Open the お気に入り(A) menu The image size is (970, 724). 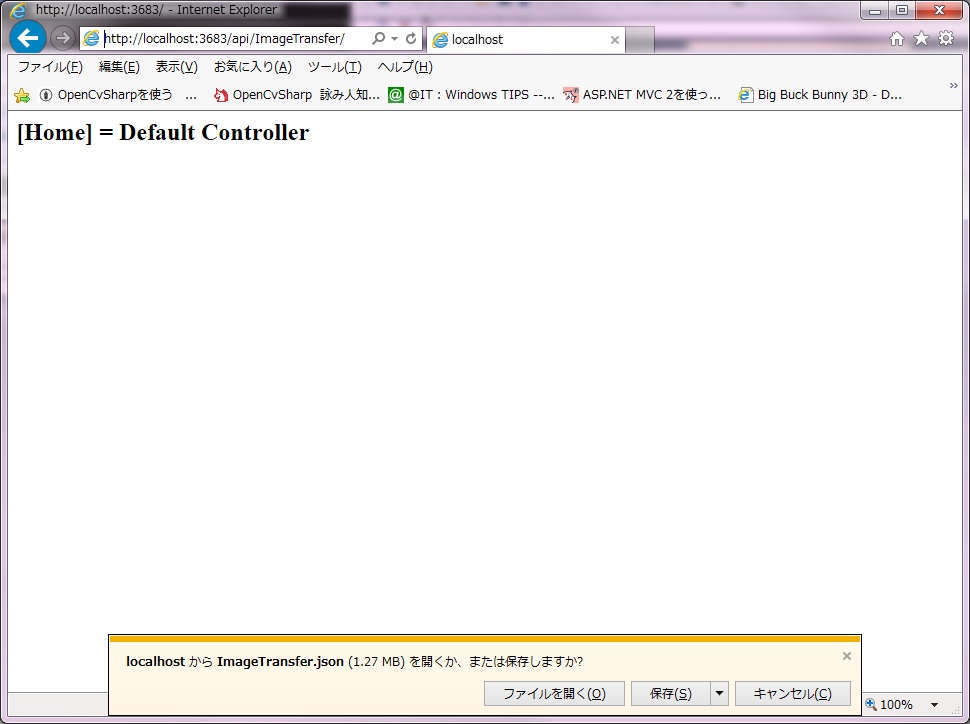click(x=253, y=67)
